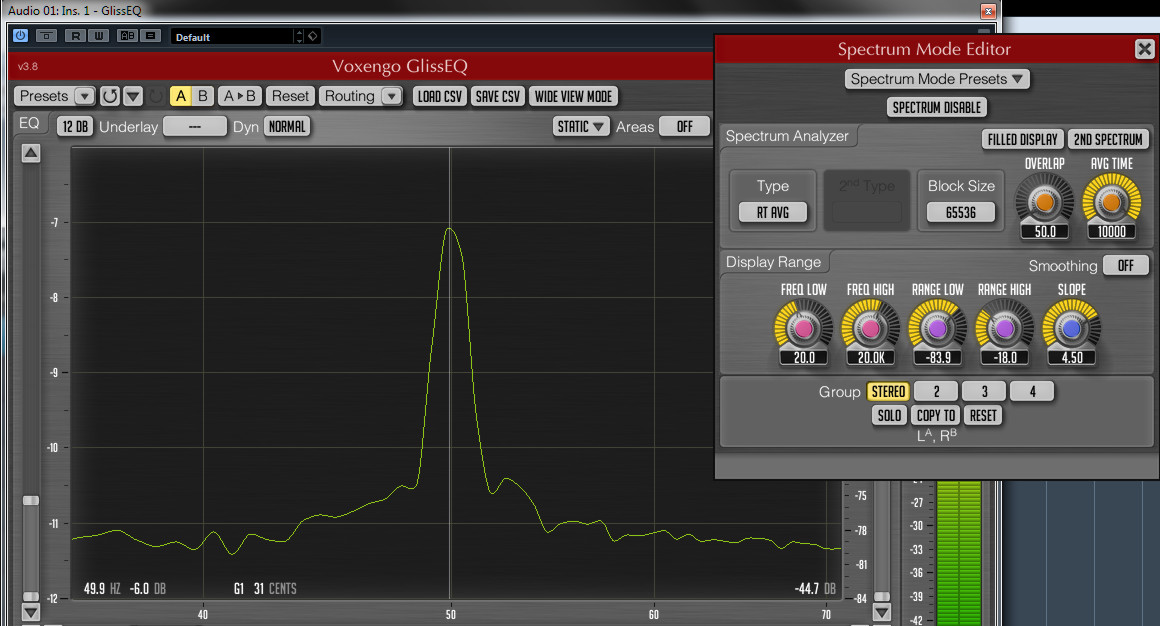The image size is (1160, 626).
Task: Click the greyed-out redo icon
Action: (156, 96)
